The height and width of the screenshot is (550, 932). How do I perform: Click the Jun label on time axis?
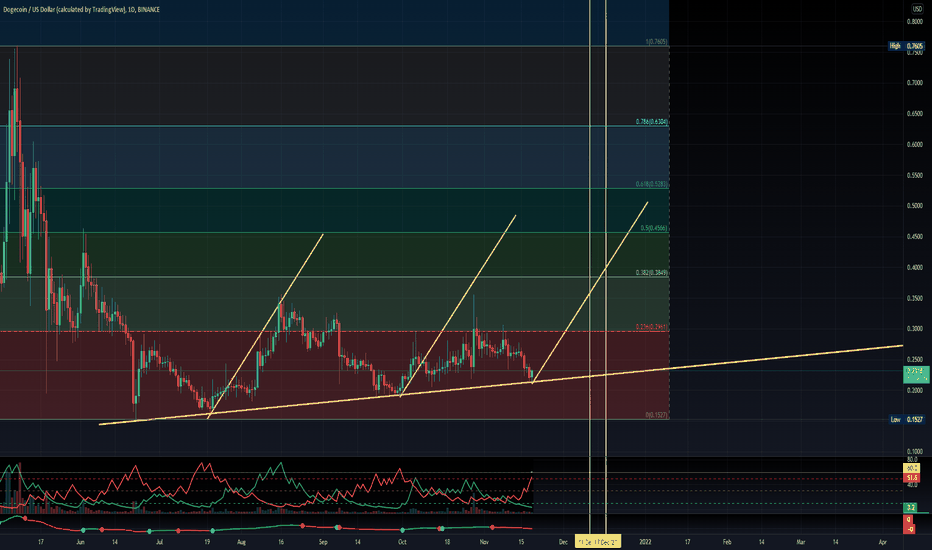point(80,542)
